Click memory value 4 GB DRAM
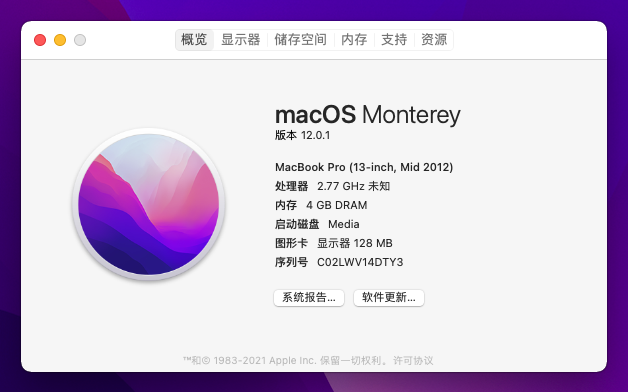Image resolution: width=628 pixels, height=392 pixels. [336, 205]
